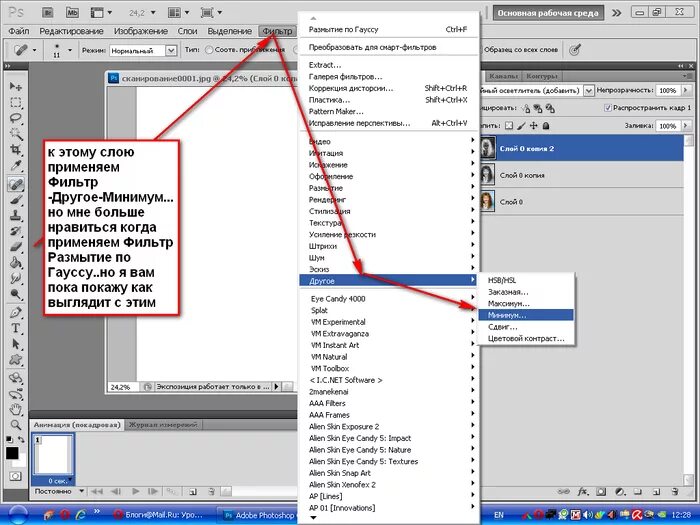The width and height of the screenshot is (700, 525).
Task: Select the Type tool
Action: (x=16, y=328)
